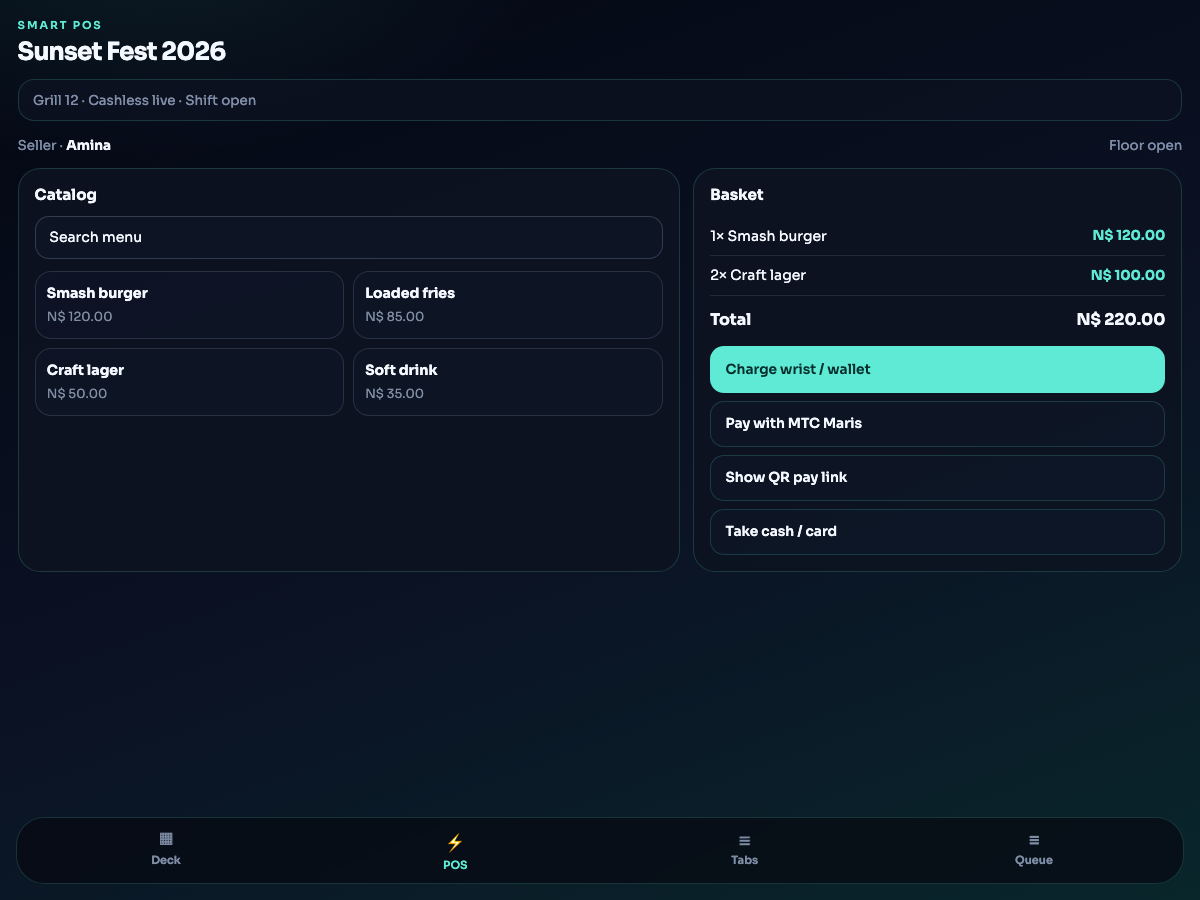The width and height of the screenshot is (1200, 900).
Task: Click the N$ 220.00 total value
Action: tap(1121, 320)
